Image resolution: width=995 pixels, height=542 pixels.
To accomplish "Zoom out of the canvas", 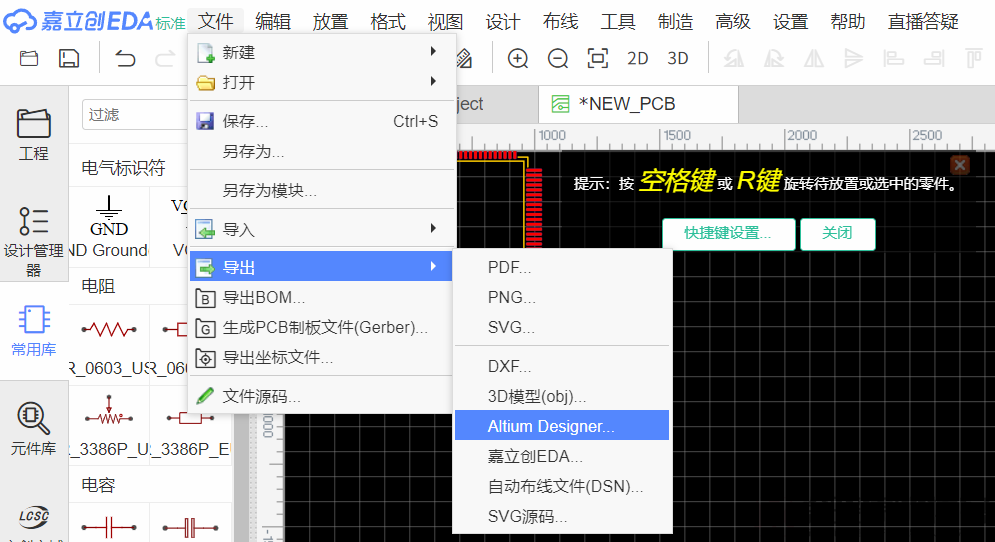I will pos(558,59).
